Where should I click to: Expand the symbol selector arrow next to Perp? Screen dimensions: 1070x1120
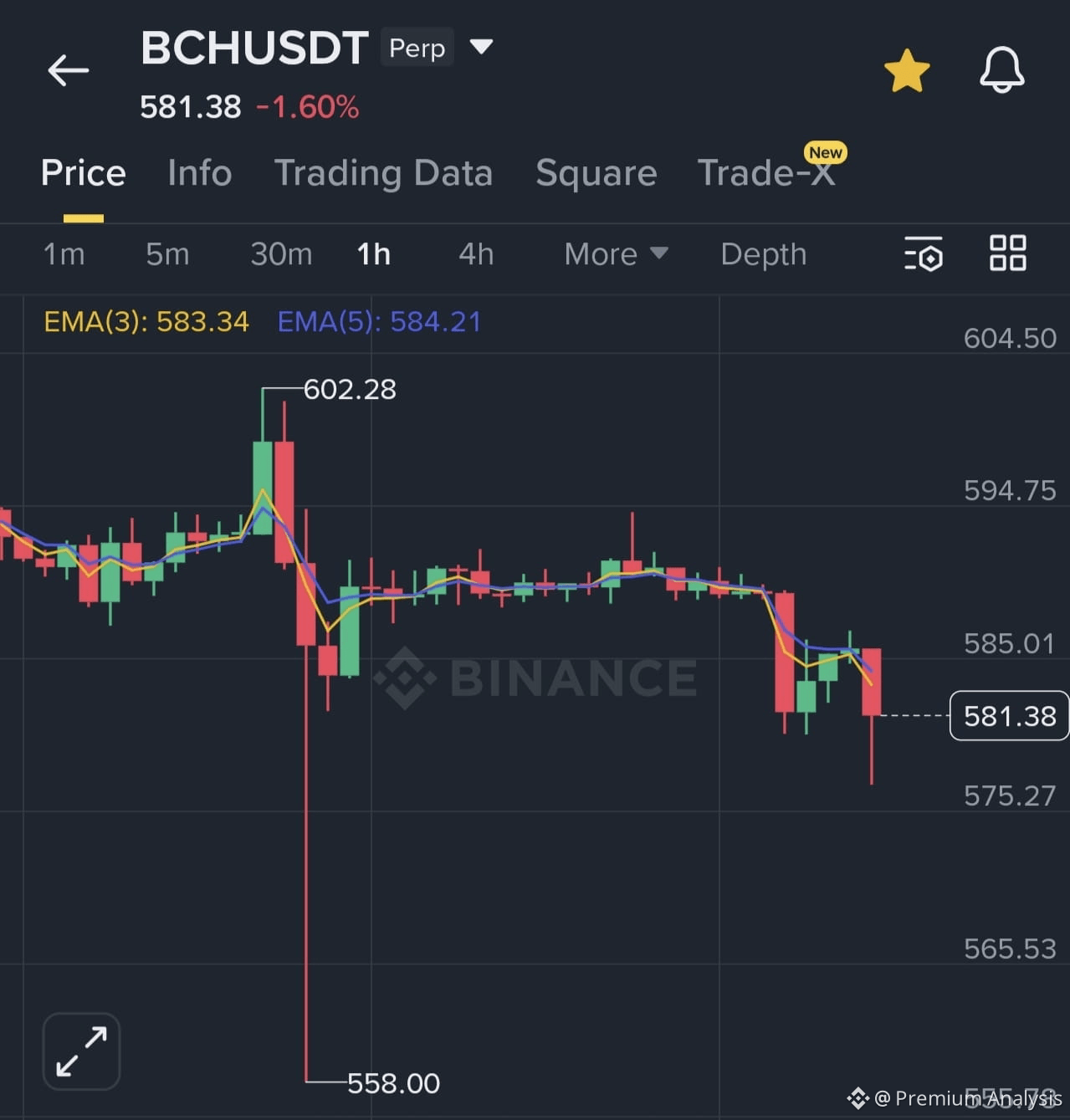[483, 48]
